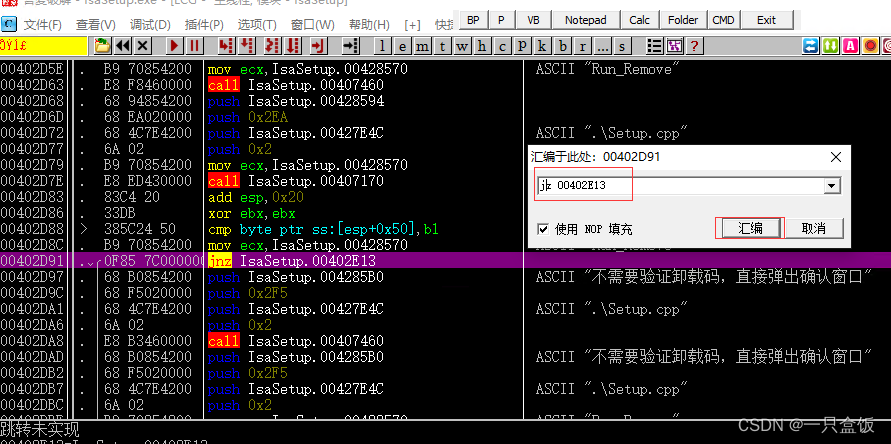Open Windows 'w' toolbar button

[x=463, y=46]
